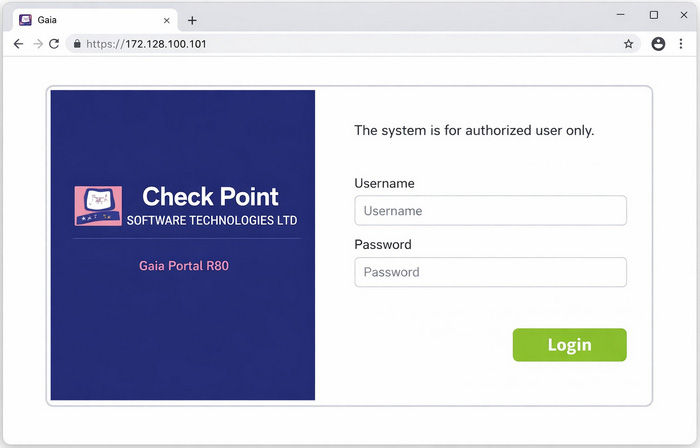Click the padlock icon in address bar
The image size is (700, 448).
click(77, 44)
